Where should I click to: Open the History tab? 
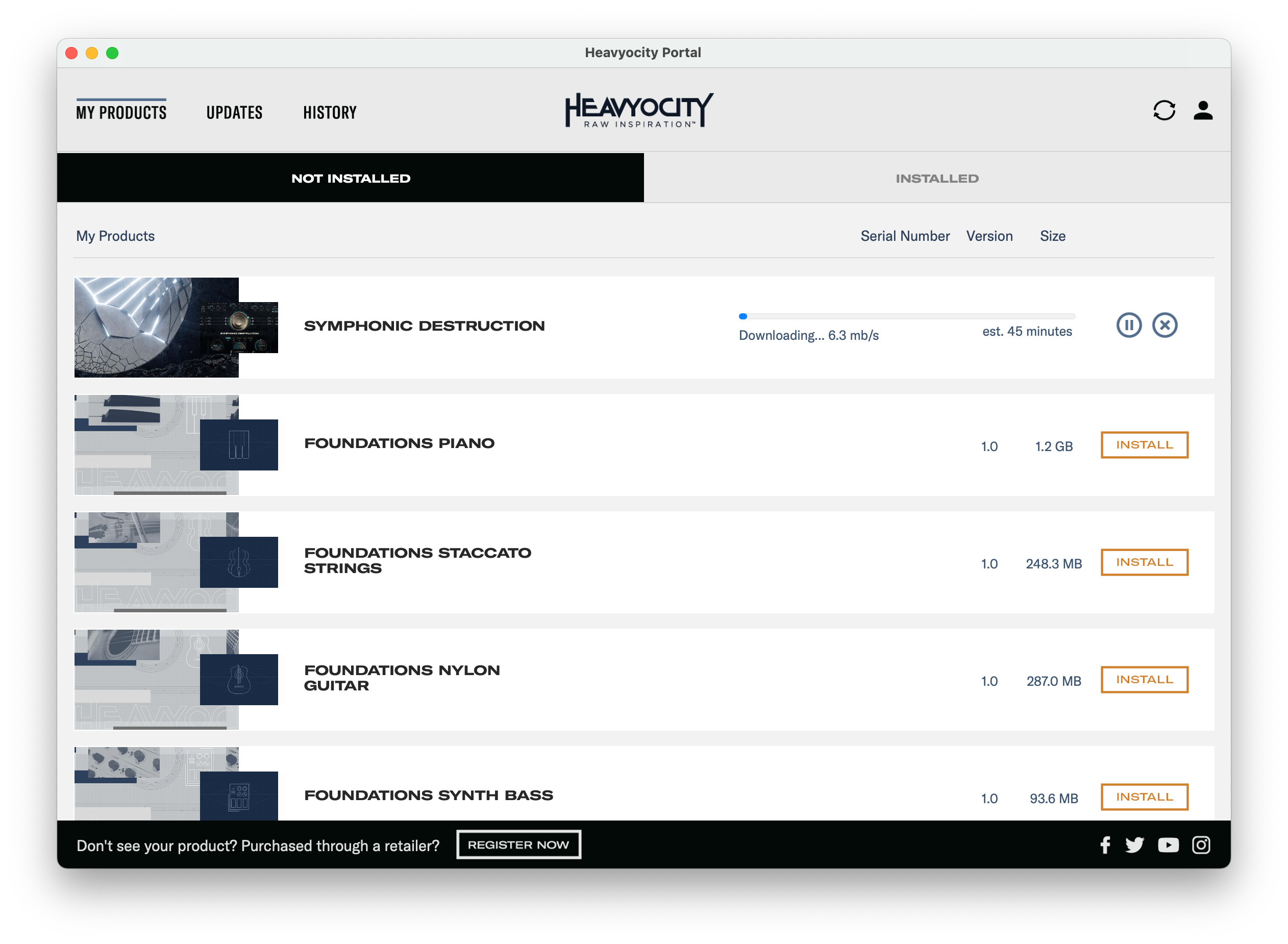[330, 112]
